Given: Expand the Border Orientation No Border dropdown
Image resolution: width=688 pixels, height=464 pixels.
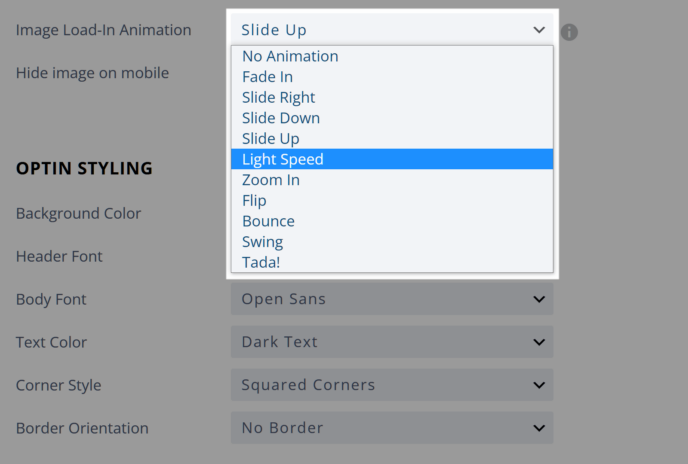Looking at the screenshot, I should 392,428.
